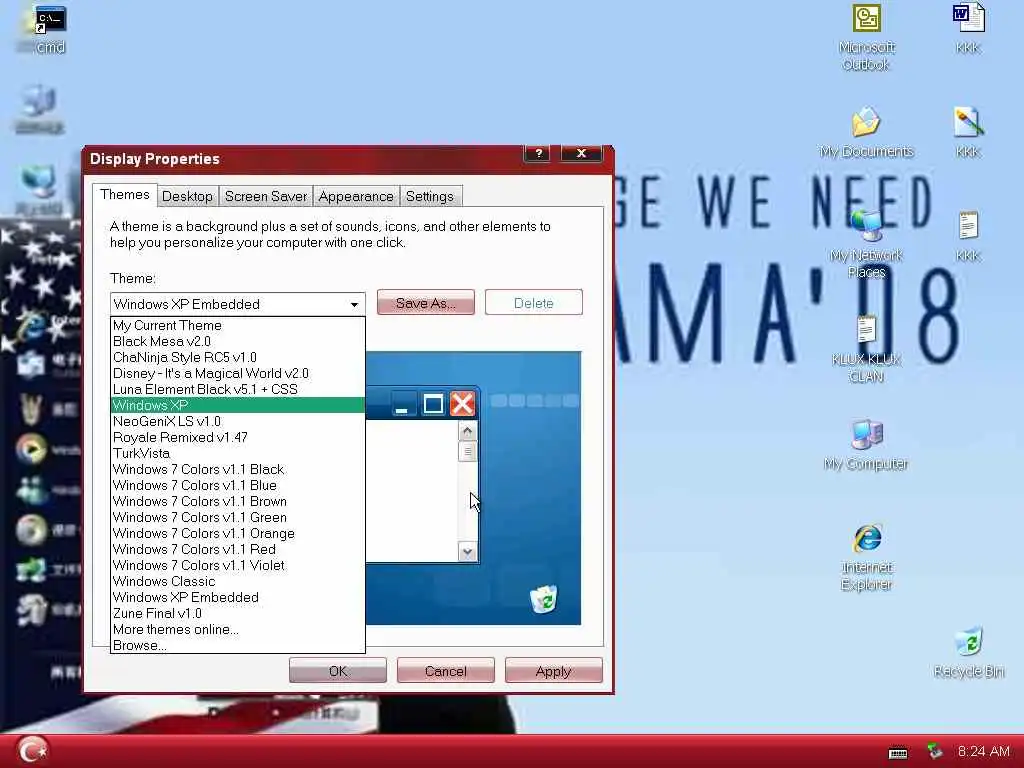Open My Computer desktop icon
Image resolution: width=1024 pixels, height=768 pixels.
(867, 445)
